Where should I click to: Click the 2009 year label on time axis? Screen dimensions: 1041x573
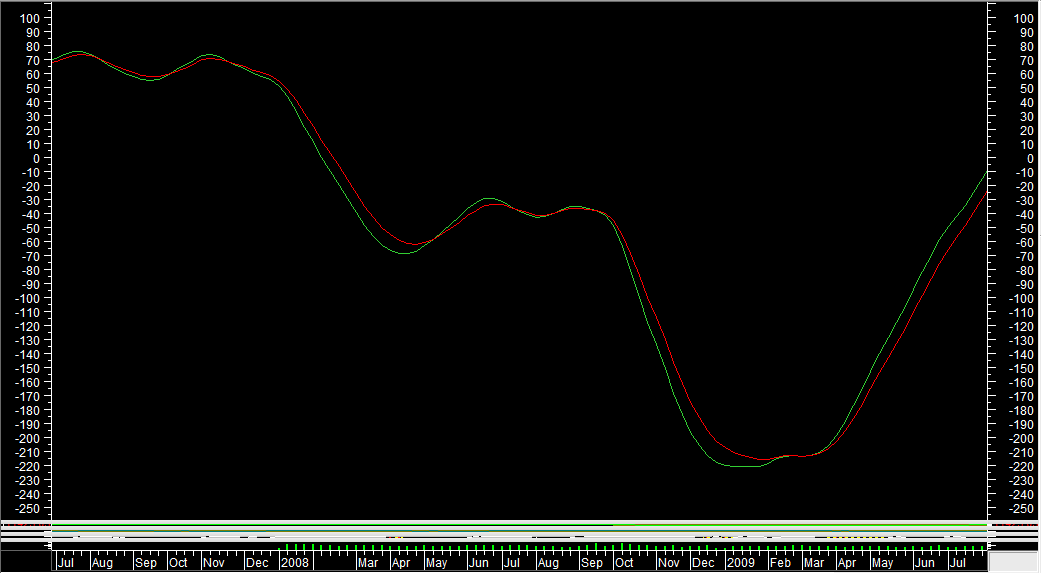(740, 562)
